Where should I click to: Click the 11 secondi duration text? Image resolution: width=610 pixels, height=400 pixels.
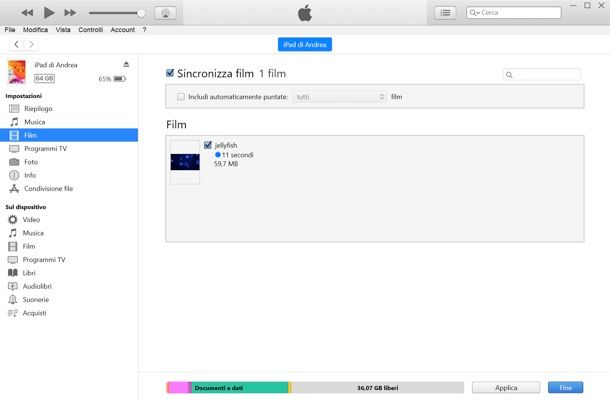coord(237,155)
